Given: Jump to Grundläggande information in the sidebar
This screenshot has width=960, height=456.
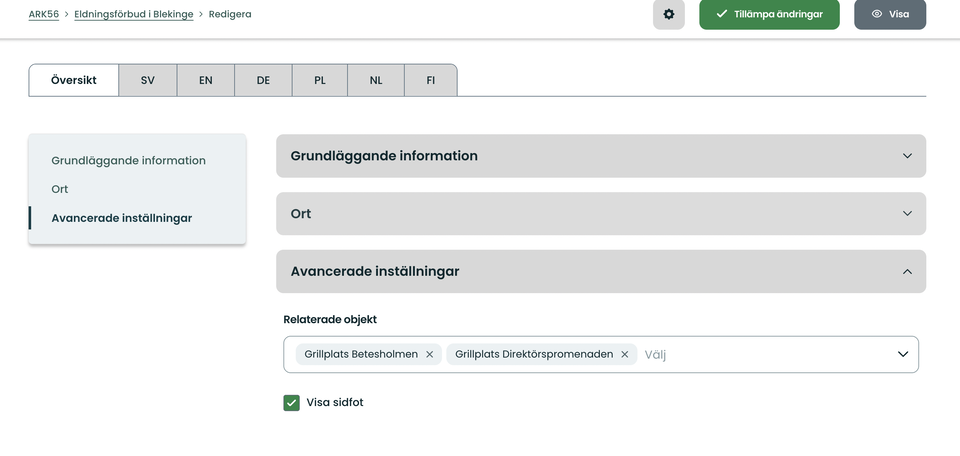Looking at the screenshot, I should pyautogui.click(x=129, y=160).
